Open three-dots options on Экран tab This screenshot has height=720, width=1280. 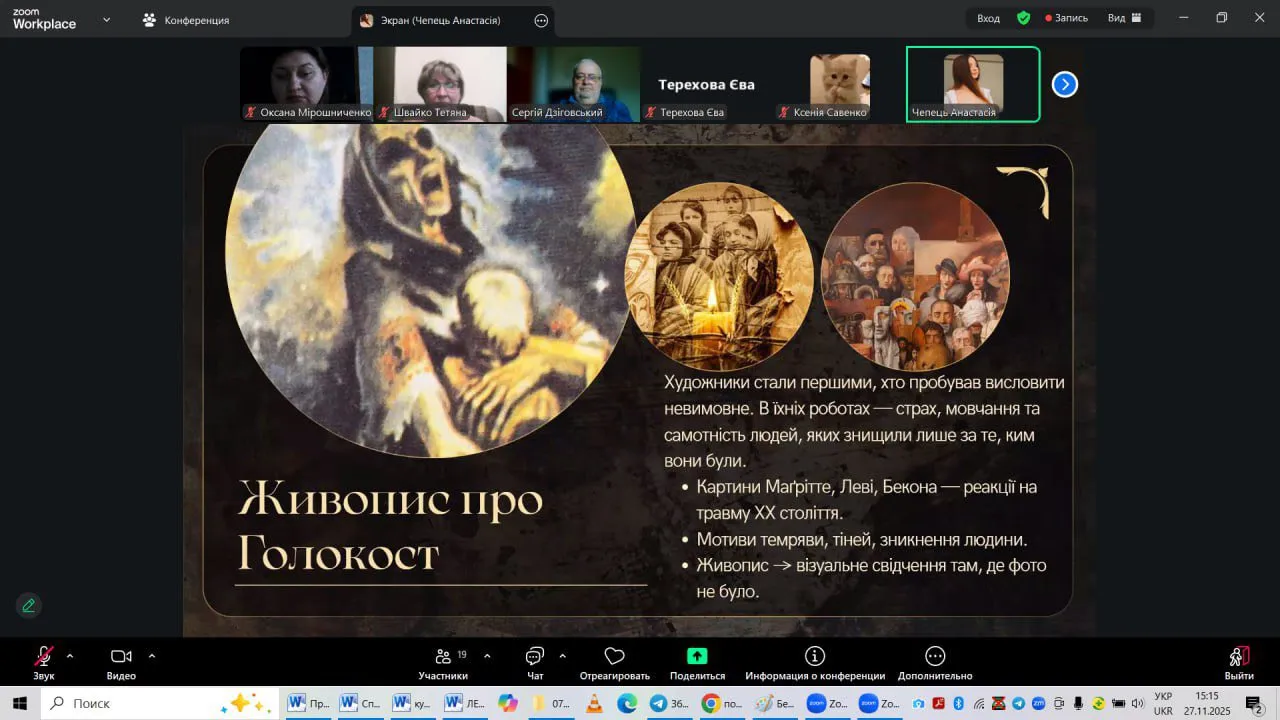point(541,20)
